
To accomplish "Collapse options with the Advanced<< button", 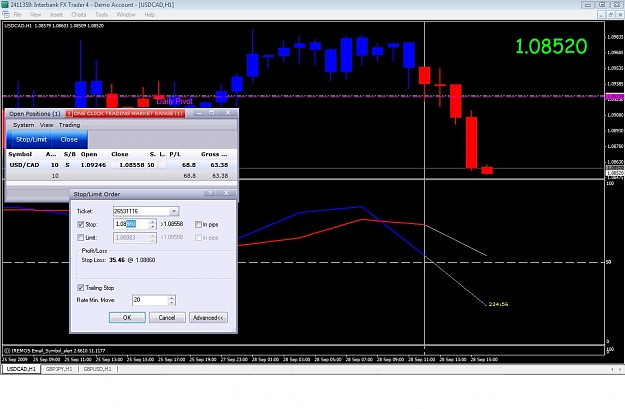I will 208,318.
